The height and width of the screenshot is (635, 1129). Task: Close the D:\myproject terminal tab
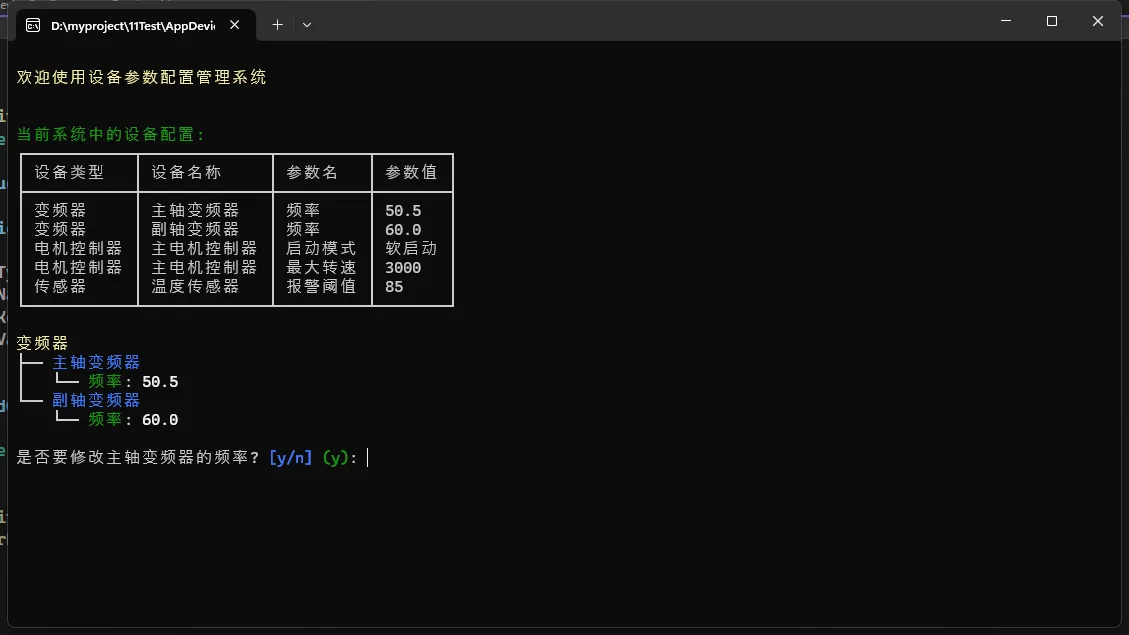pos(235,25)
